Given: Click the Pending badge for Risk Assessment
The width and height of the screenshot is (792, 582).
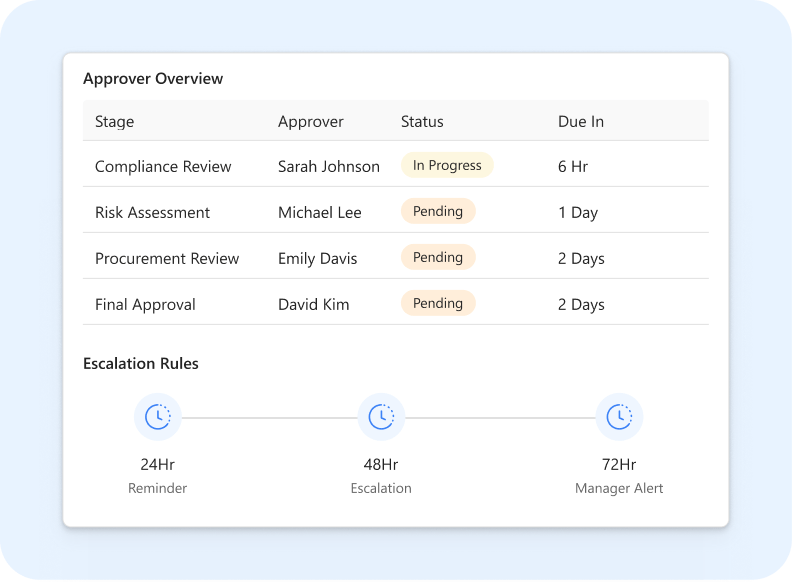Looking at the screenshot, I should click(438, 211).
